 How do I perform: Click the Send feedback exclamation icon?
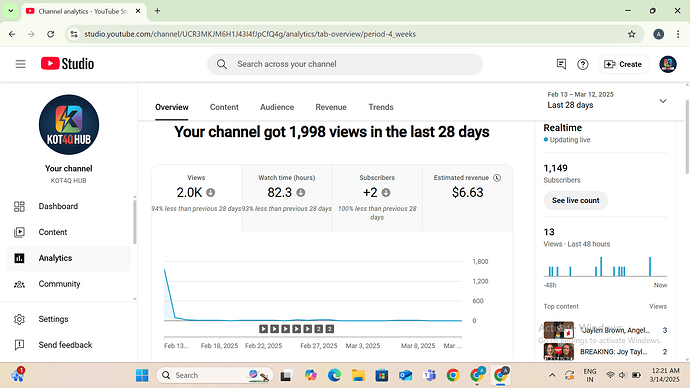pyautogui.click(x=19, y=345)
